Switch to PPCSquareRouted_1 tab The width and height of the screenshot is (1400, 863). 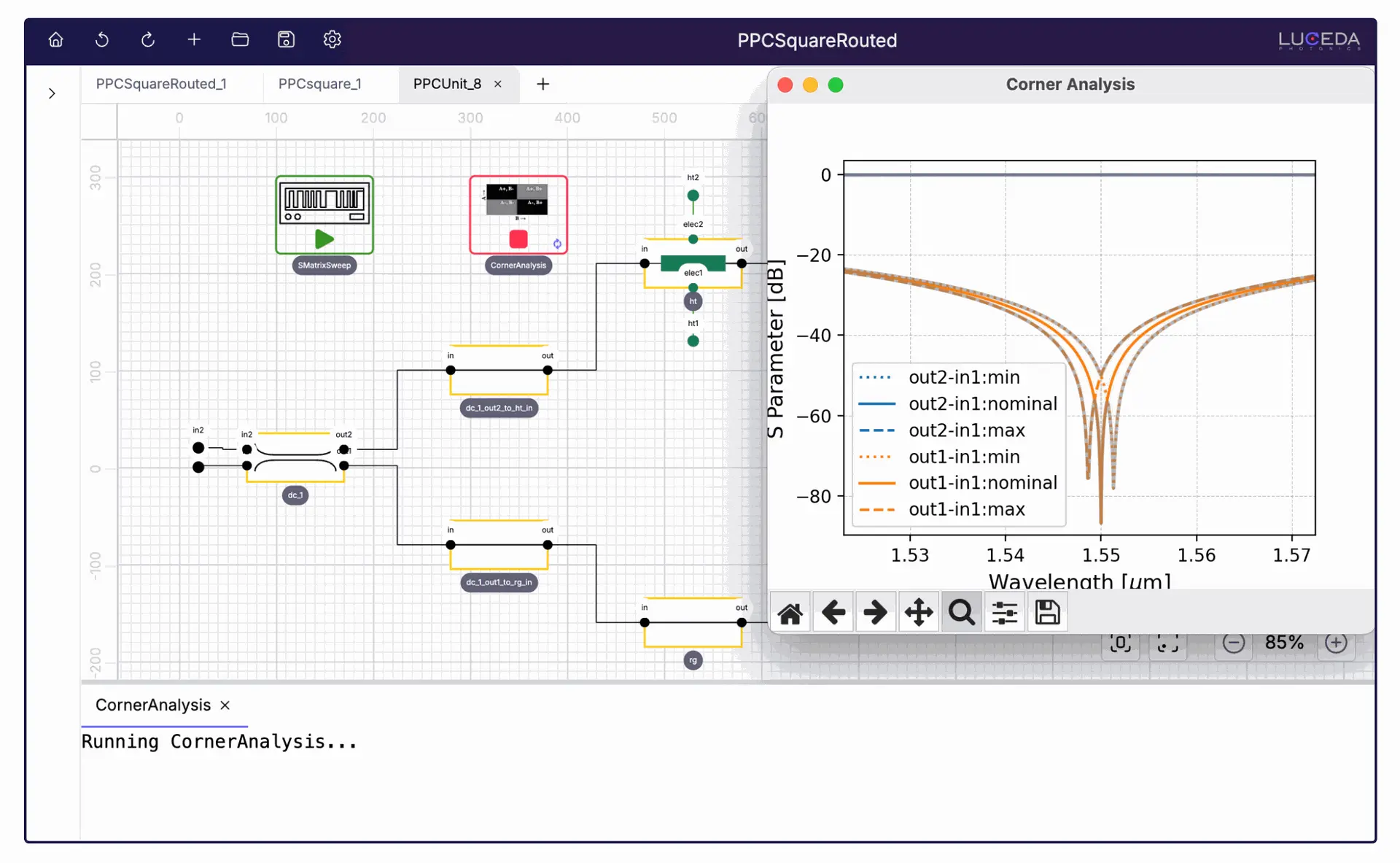(161, 84)
